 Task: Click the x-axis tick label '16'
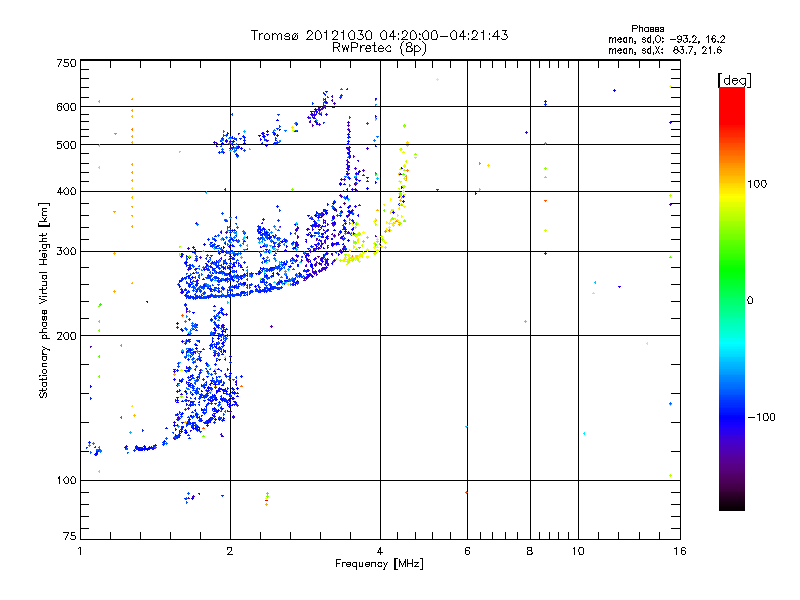pos(680,551)
